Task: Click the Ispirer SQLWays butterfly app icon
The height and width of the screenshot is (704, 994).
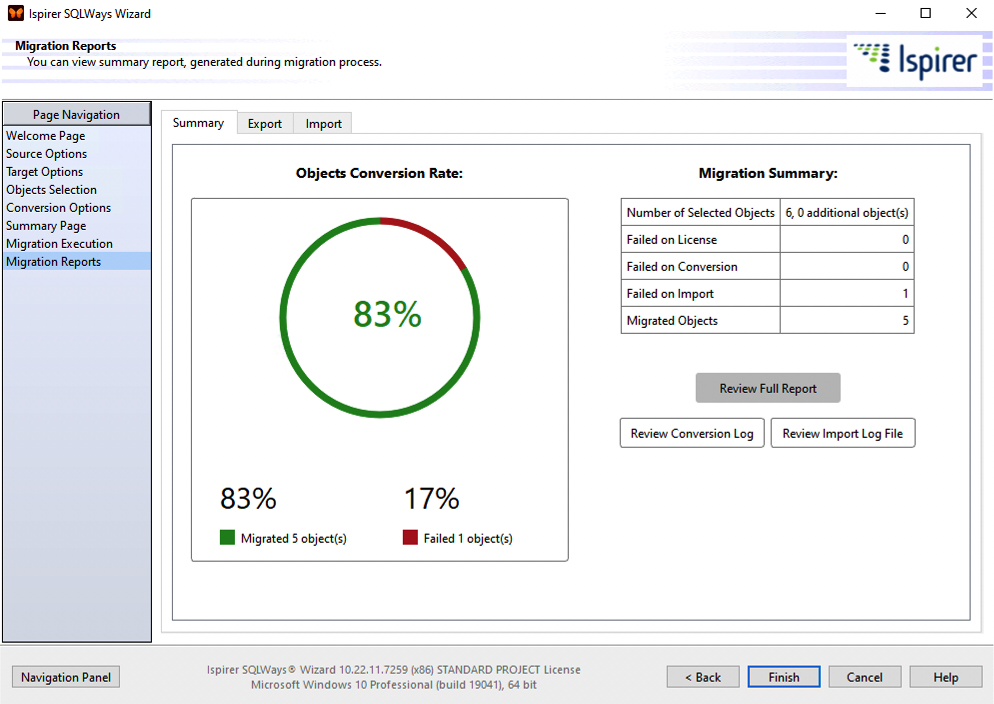Action: pos(16,13)
